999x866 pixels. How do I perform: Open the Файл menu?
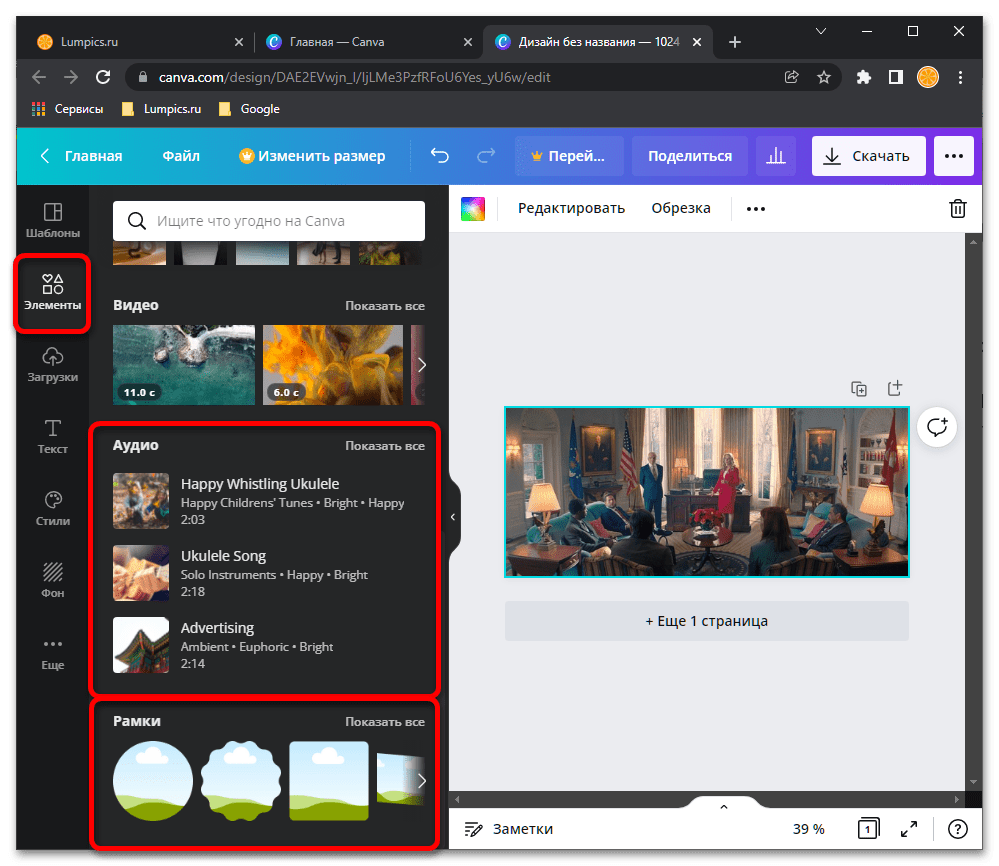point(181,155)
